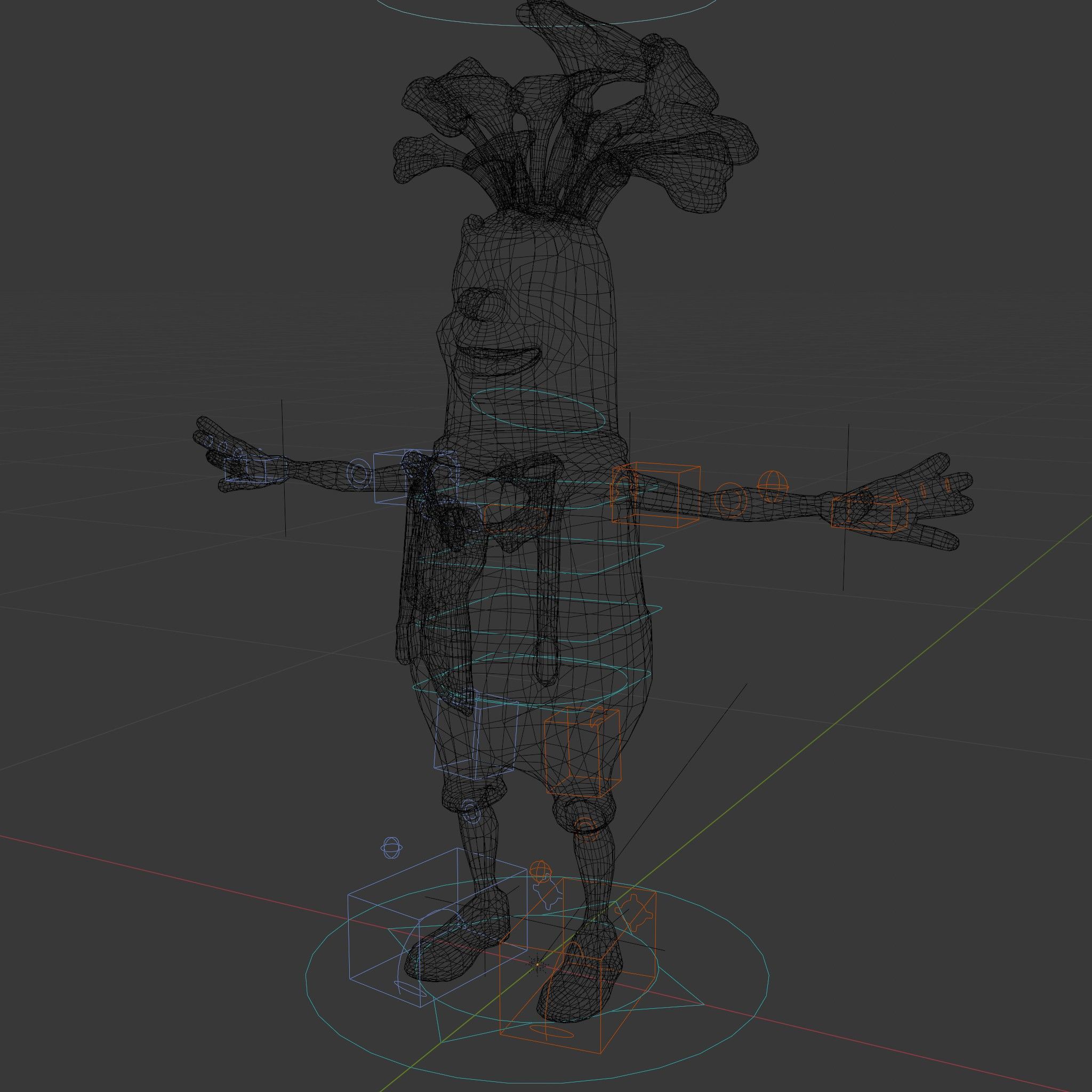1092x1092 pixels.
Task: Click the teal neck ring below the mouth
Action: click(x=539, y=412)
